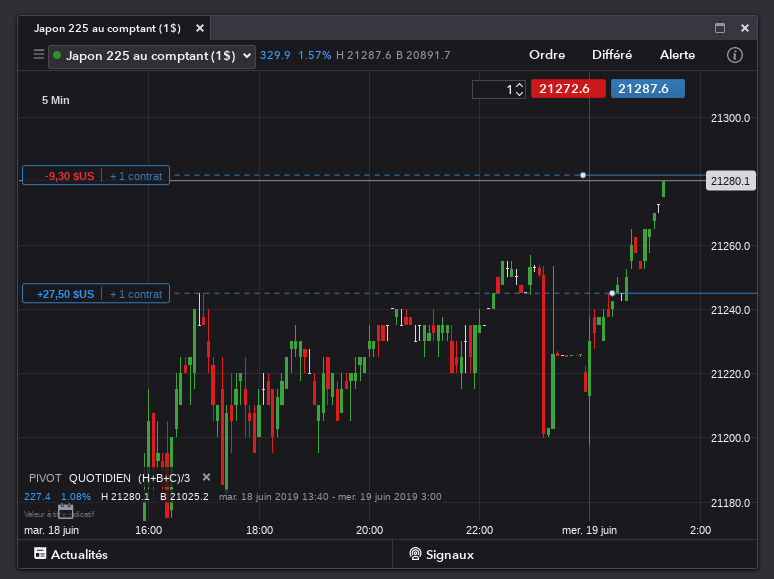Click the red sell price 21272.6
The image size is (774, 579).
point(568,89)
